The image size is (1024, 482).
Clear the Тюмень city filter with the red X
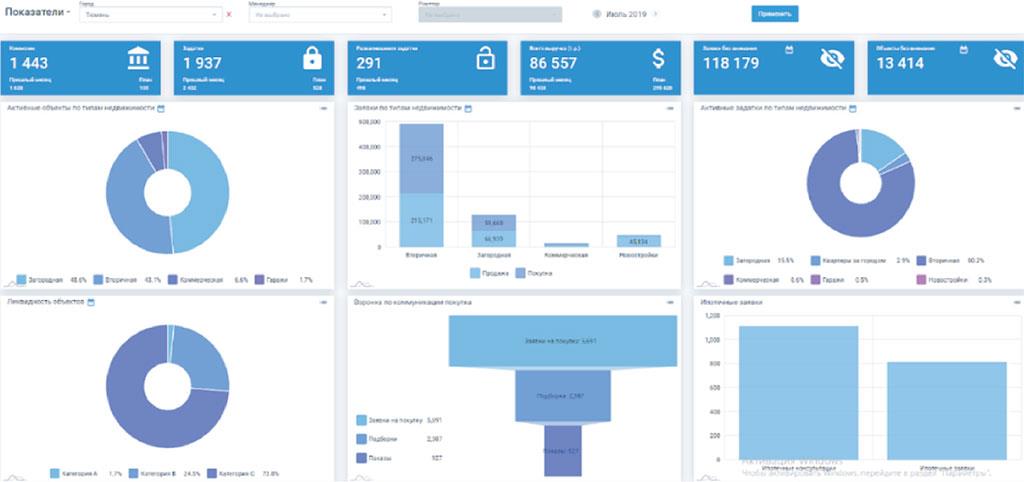229,15
